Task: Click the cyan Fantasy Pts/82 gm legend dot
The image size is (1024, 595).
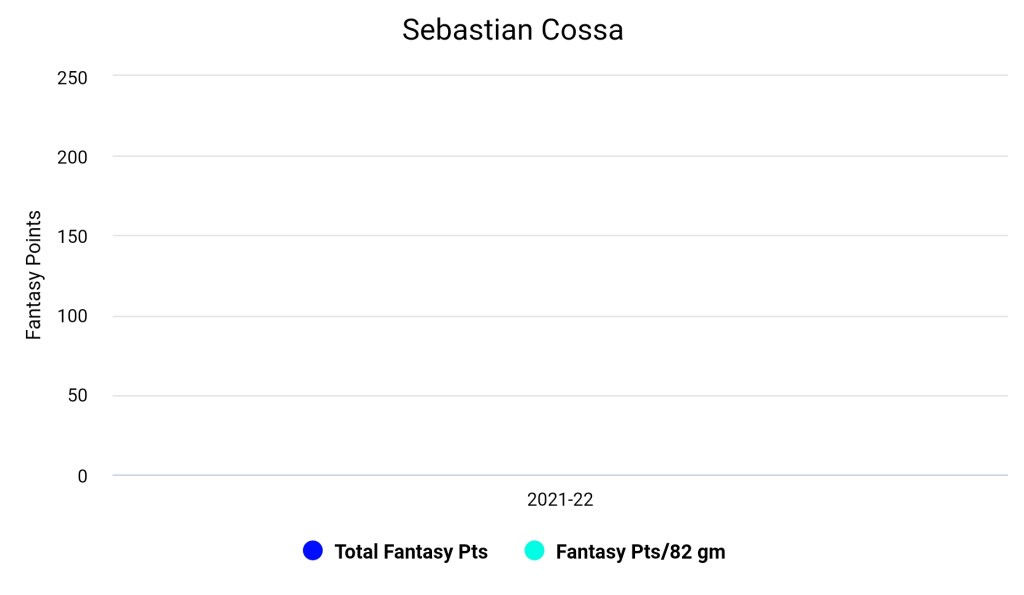Action: [x=534, y=550]
